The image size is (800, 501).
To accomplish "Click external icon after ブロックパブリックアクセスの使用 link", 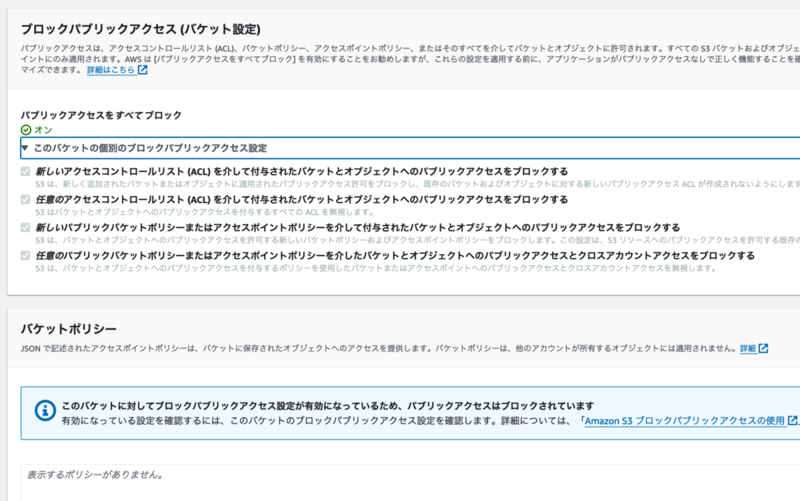I will [792, 420].
